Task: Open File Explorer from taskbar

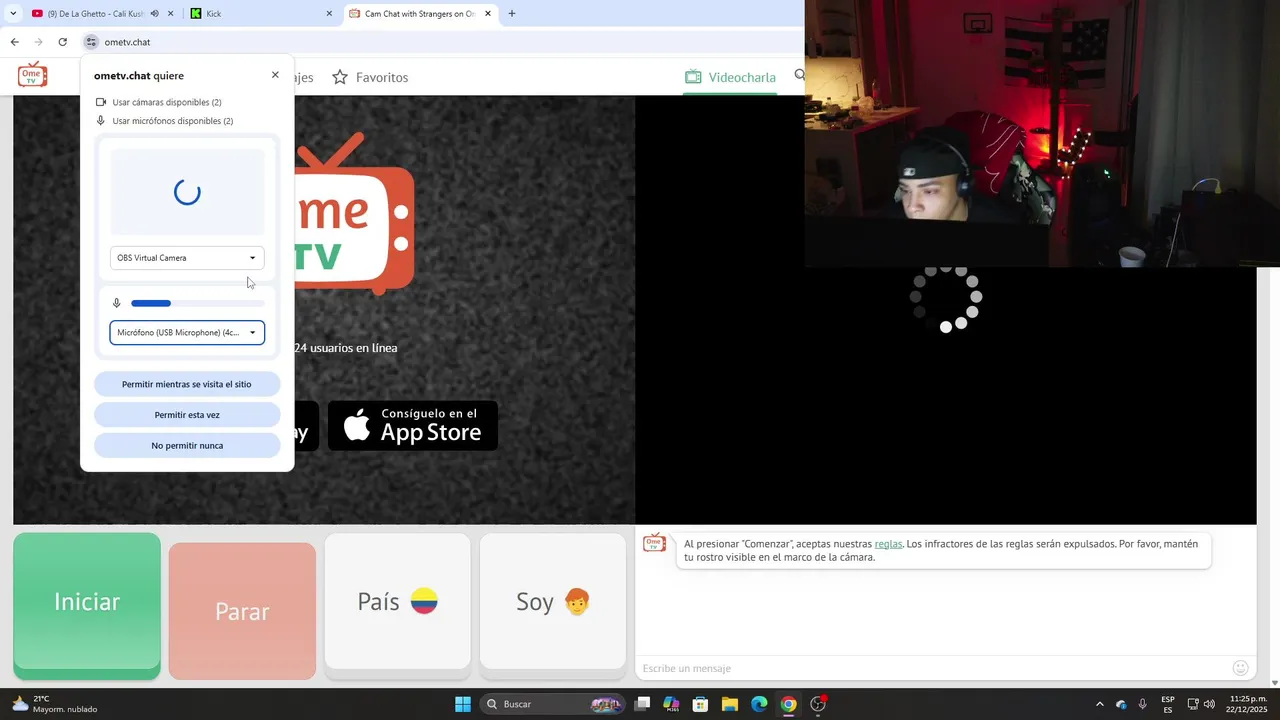Action: coord(730,704)
